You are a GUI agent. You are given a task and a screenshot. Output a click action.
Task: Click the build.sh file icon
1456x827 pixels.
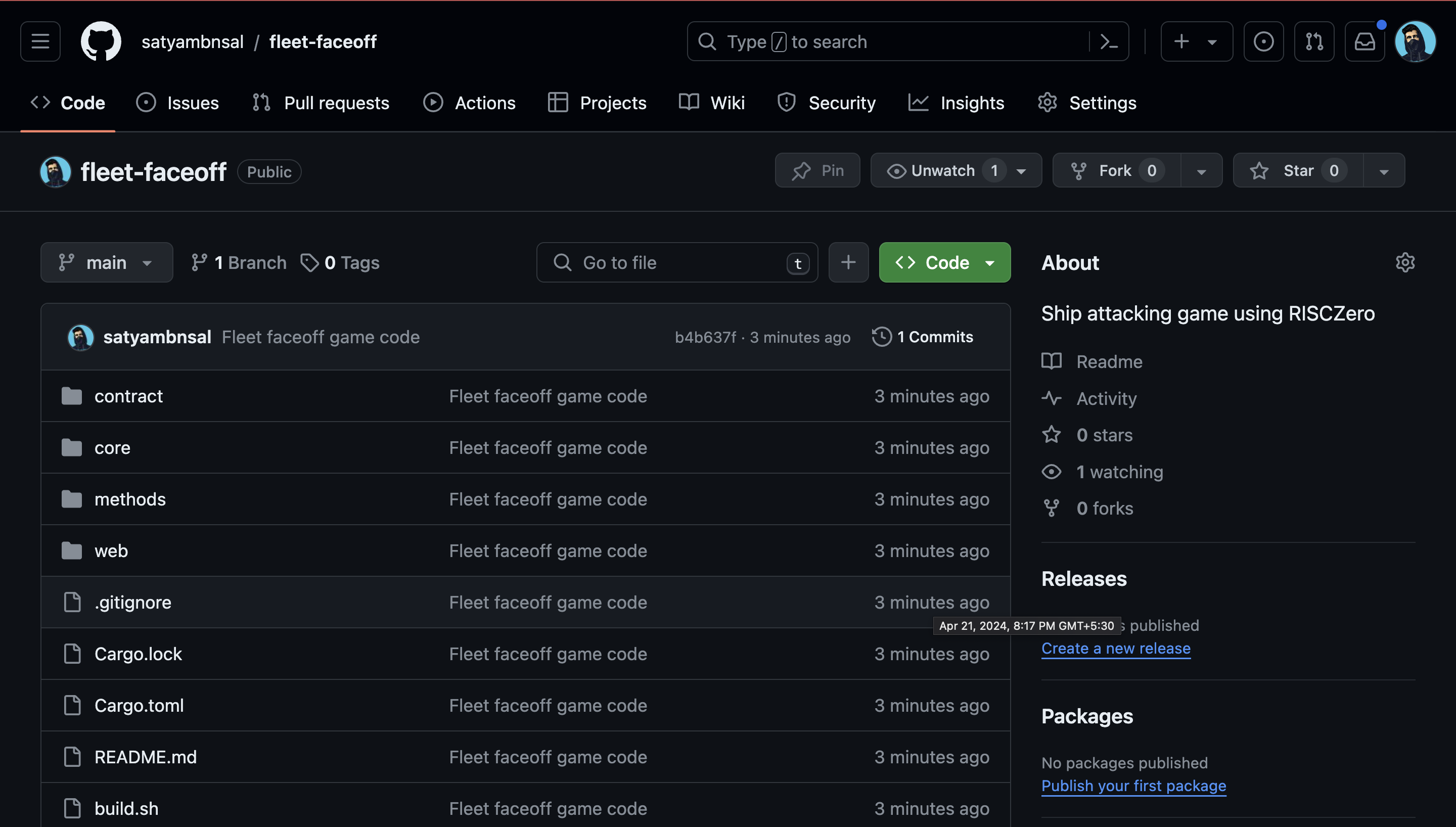click(72, 809)
